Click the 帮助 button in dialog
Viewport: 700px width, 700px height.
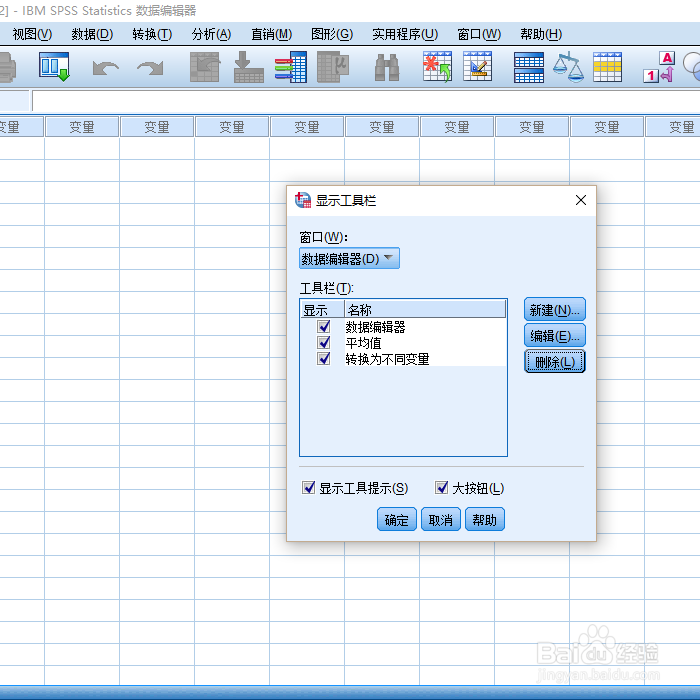(484, 519)
